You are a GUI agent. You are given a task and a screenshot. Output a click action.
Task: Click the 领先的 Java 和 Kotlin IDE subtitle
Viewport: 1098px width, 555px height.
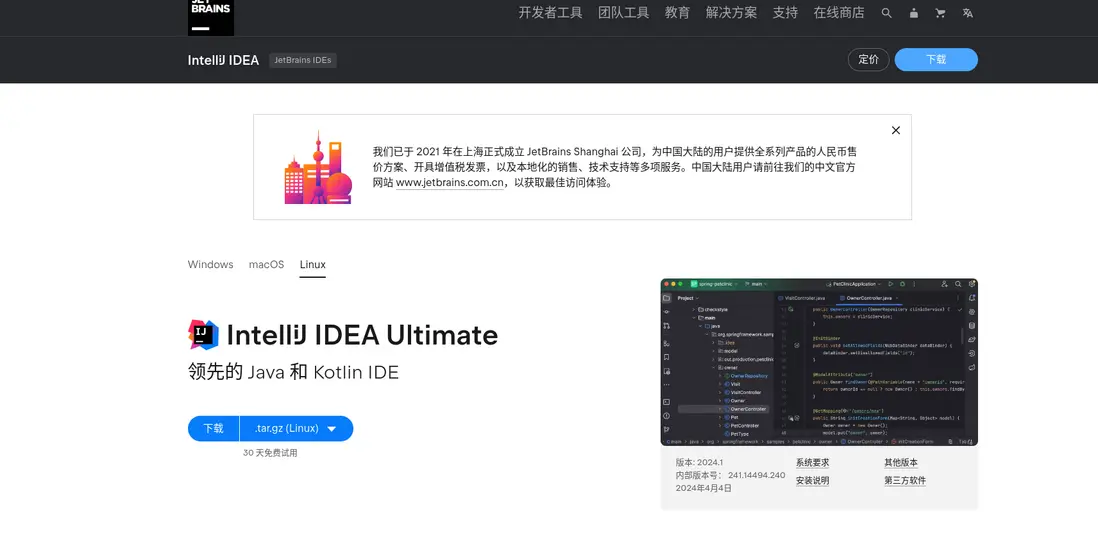tap(293, 372)
